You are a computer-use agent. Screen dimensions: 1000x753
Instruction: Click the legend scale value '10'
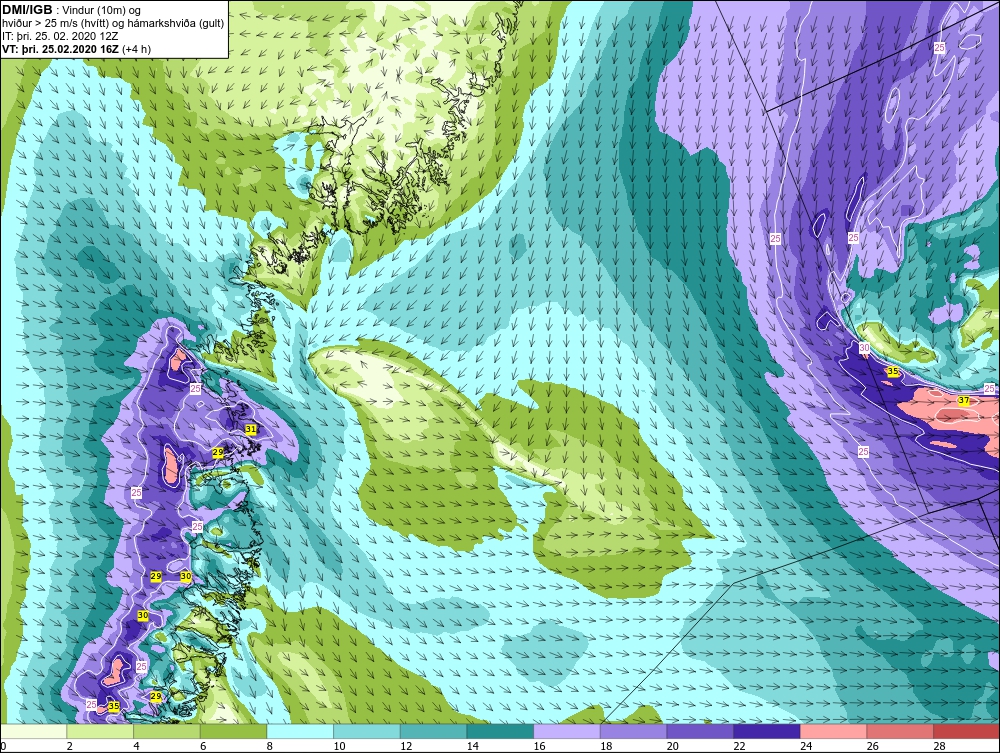coord(339,746)
